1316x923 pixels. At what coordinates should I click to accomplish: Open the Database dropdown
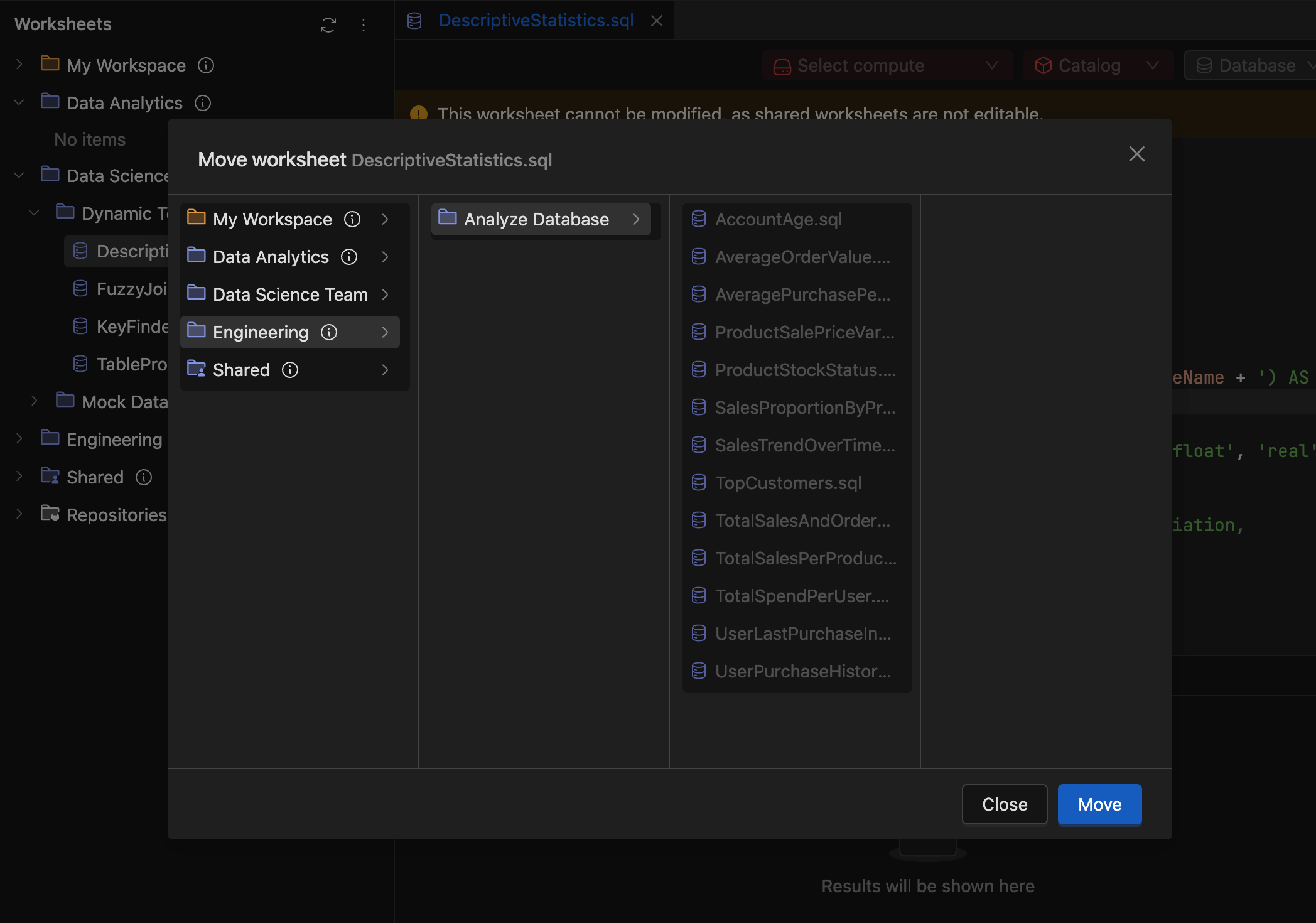(x=1250, y=65)
